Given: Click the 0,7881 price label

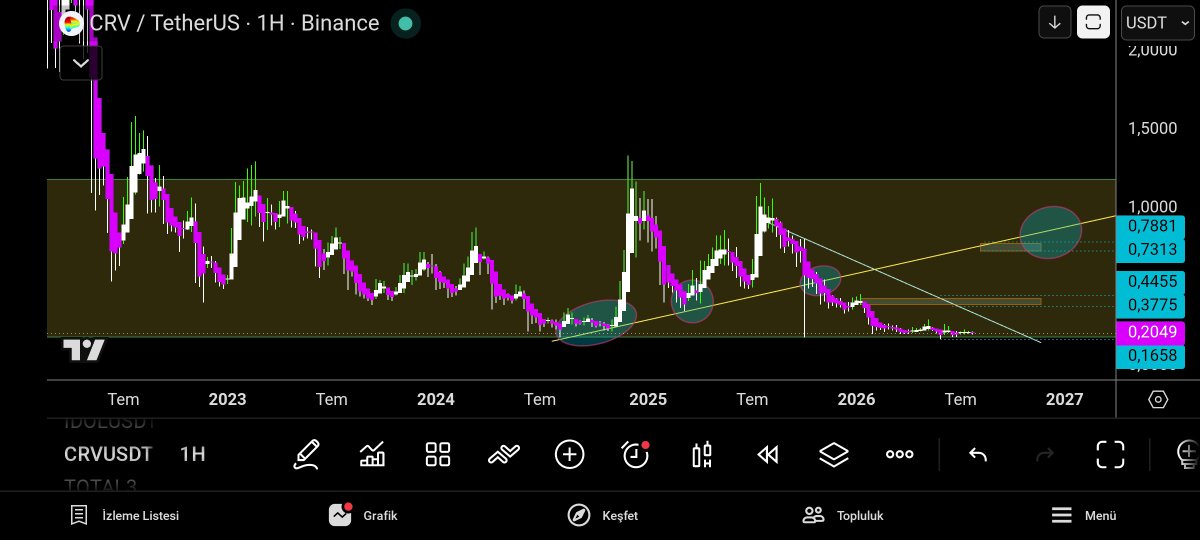Looking at the screenshot, I should click(1151, 226).
